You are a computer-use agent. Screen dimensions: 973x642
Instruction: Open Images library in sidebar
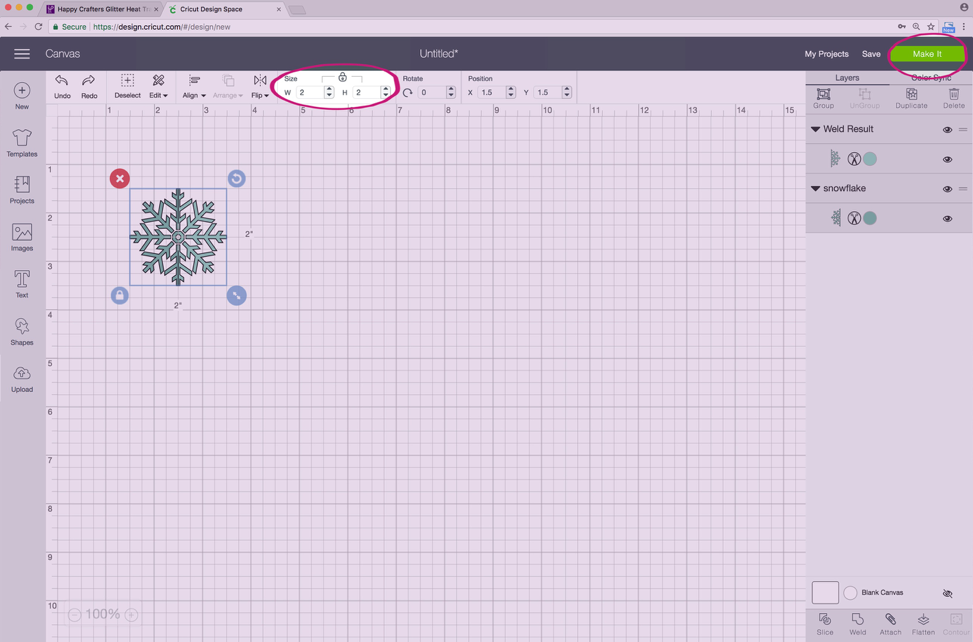[x=22, y=237]
